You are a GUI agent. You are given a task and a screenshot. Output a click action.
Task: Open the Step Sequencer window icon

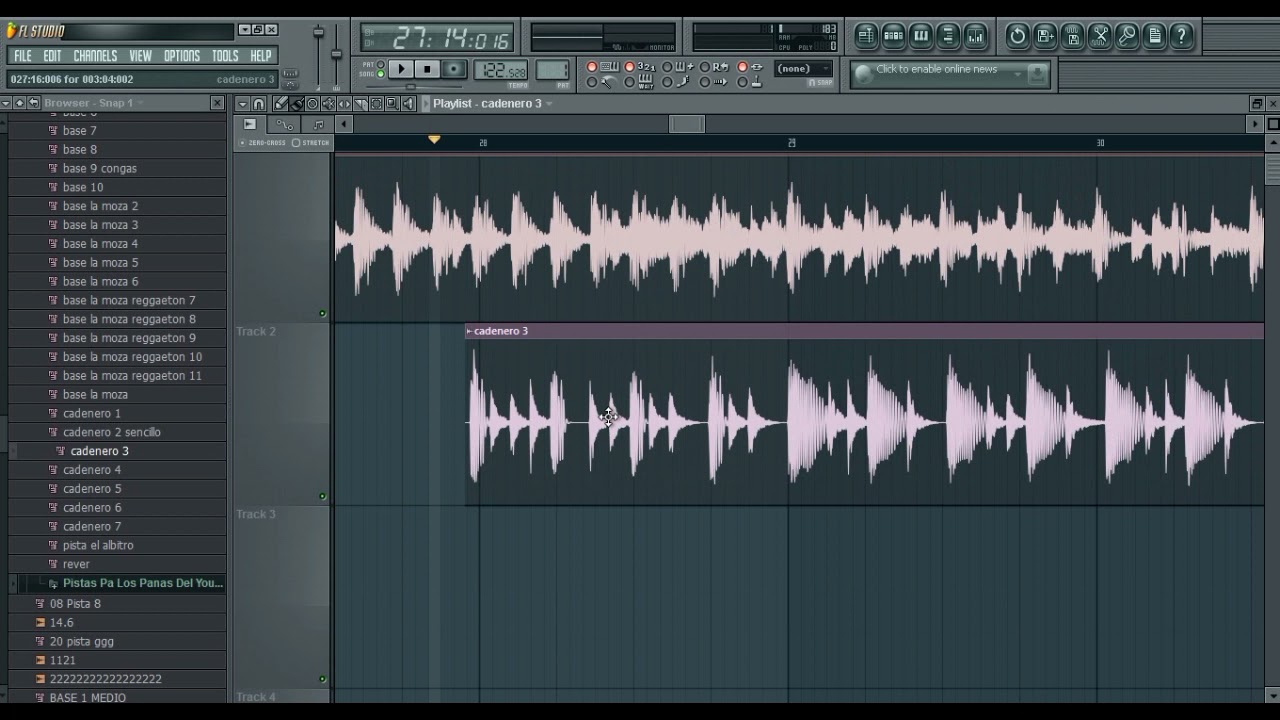[x=893, y=36]
